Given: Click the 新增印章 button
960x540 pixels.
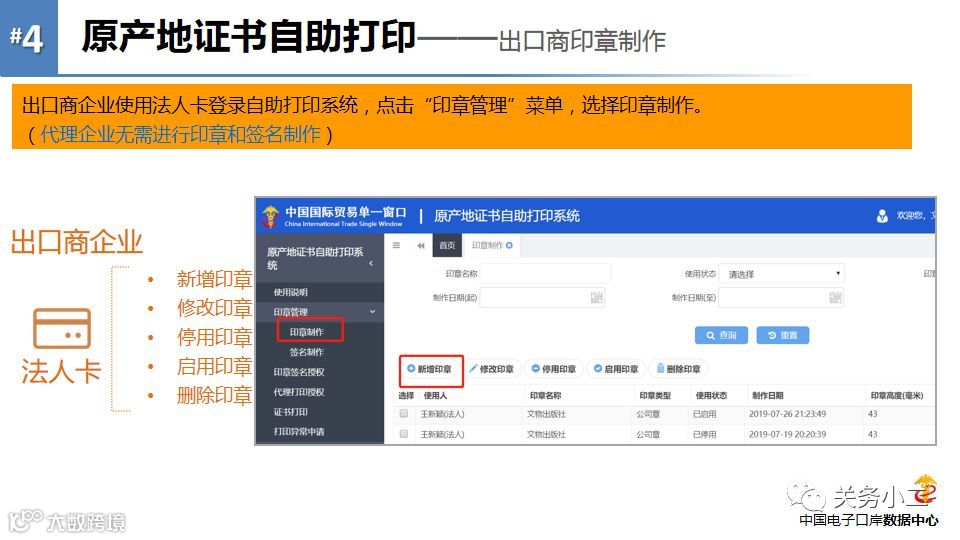Looking at the screenshot, I should (430, 369).
